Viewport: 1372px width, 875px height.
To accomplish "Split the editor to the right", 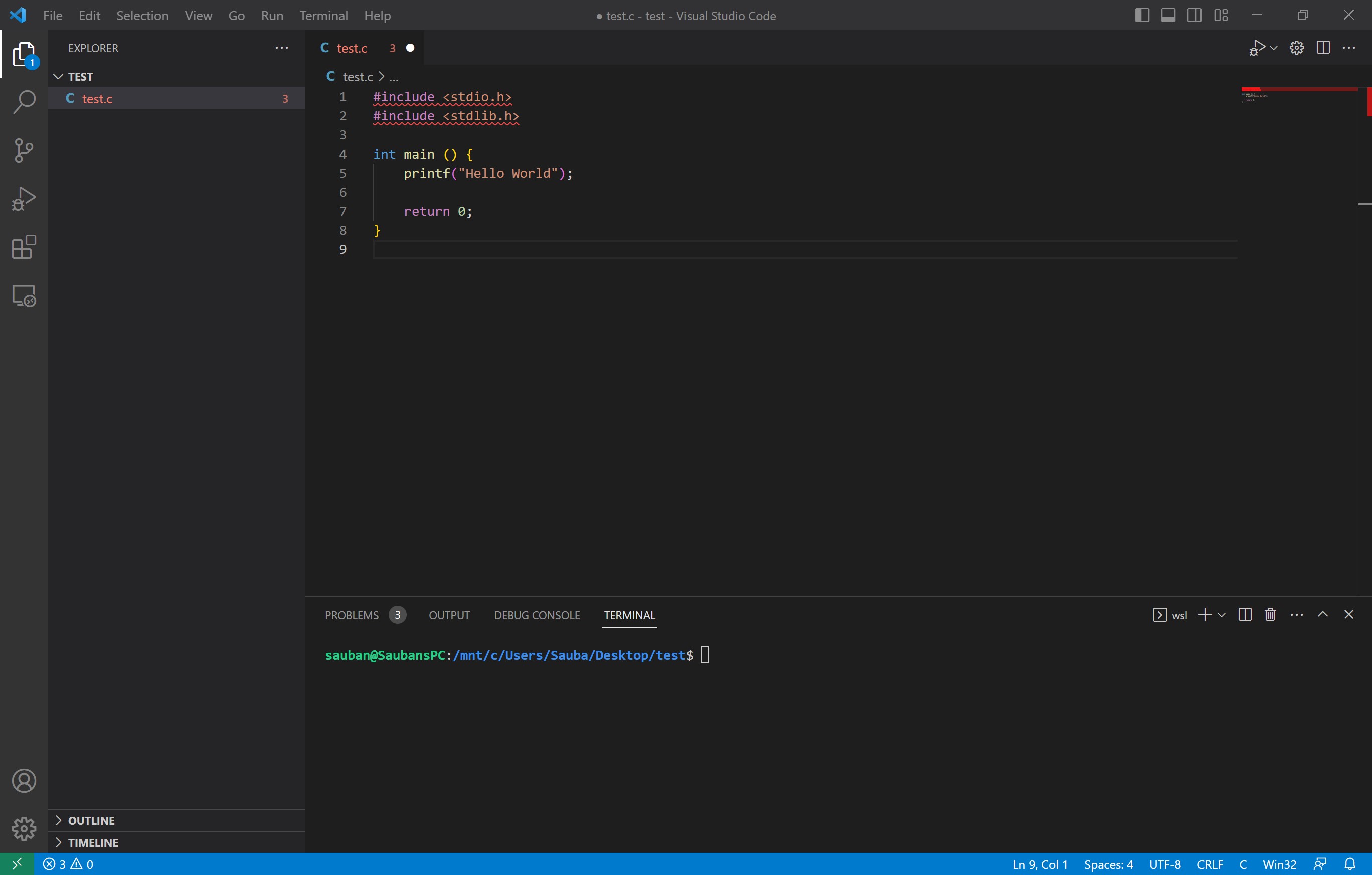I will point(1323,48).
